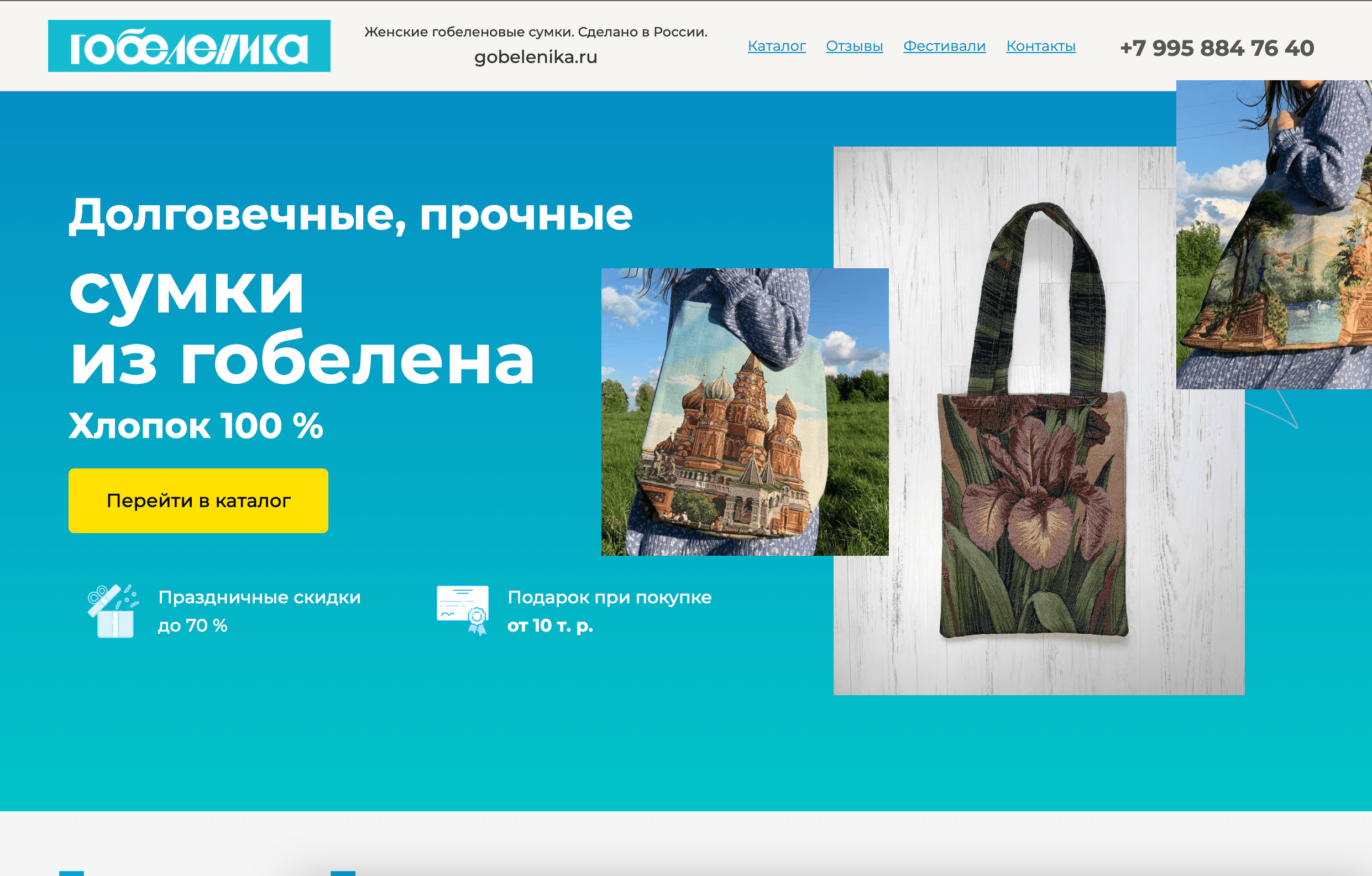The width and height of the screenshot is (1372, 876).
Task: Open the Отзывы menu link
Action: pos(854,45)
